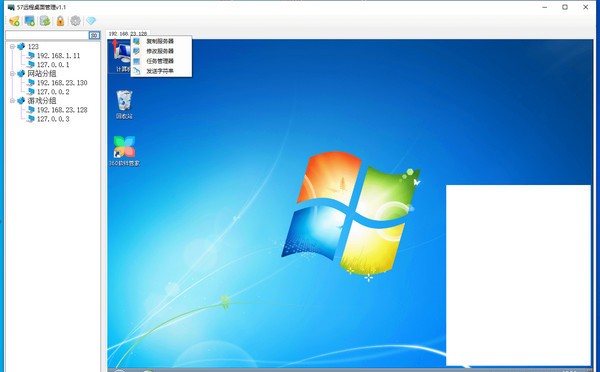
Task: Select server 192.168.23.130 in the tree
Action: 62,83
